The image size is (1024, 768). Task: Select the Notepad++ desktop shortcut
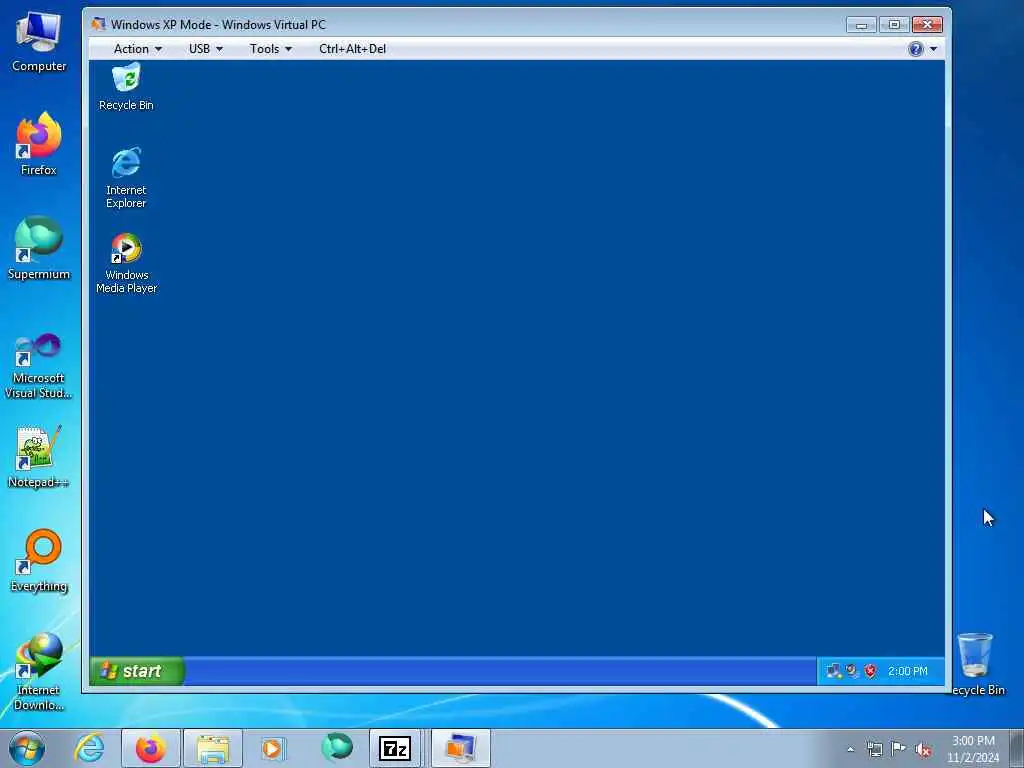click(39, 457)
